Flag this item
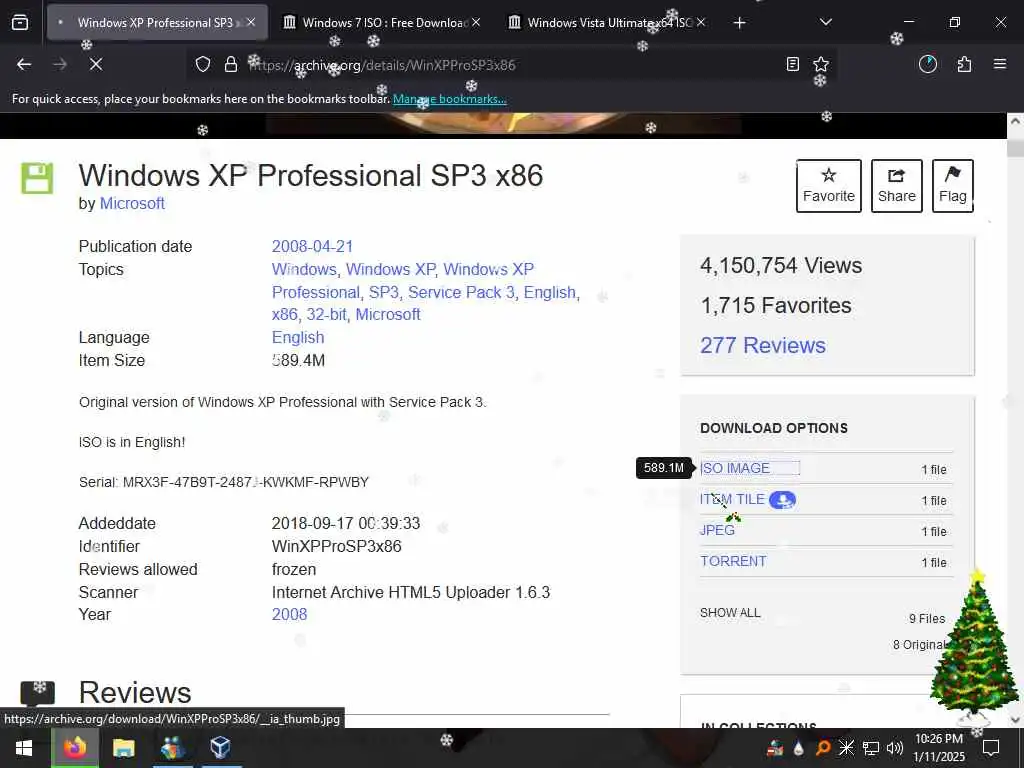 pos(953,186)
